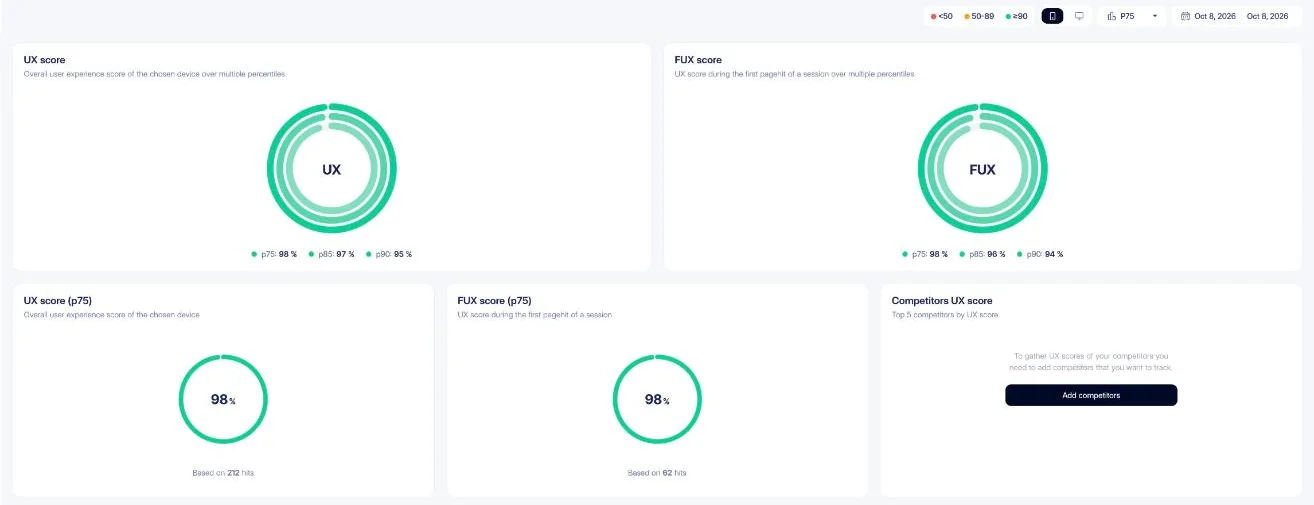Viewport: 1314px width, 505px height.
Task: Click the competitors instruction text above button
Action: (x=1091, y=361)
